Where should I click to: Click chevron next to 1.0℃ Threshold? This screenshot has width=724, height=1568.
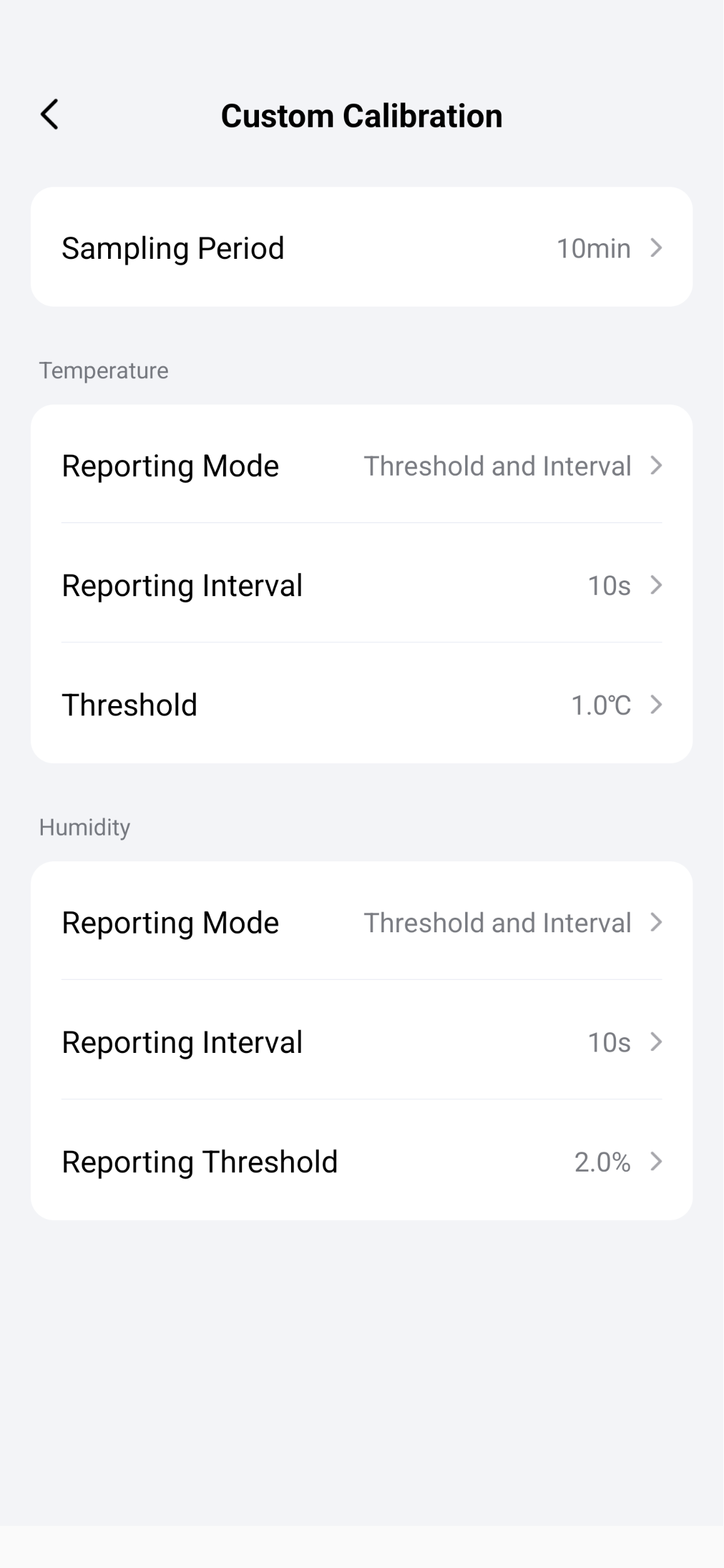[x=656, y=705]
